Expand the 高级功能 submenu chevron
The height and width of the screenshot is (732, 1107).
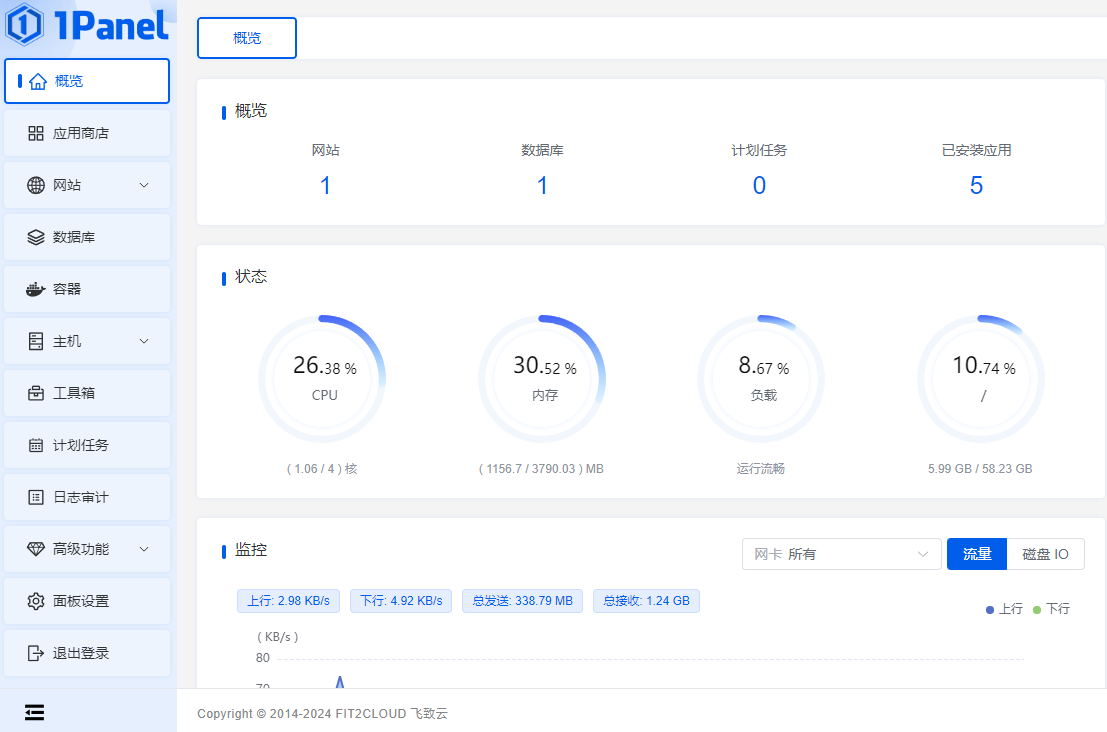click(x=144, y=549)
